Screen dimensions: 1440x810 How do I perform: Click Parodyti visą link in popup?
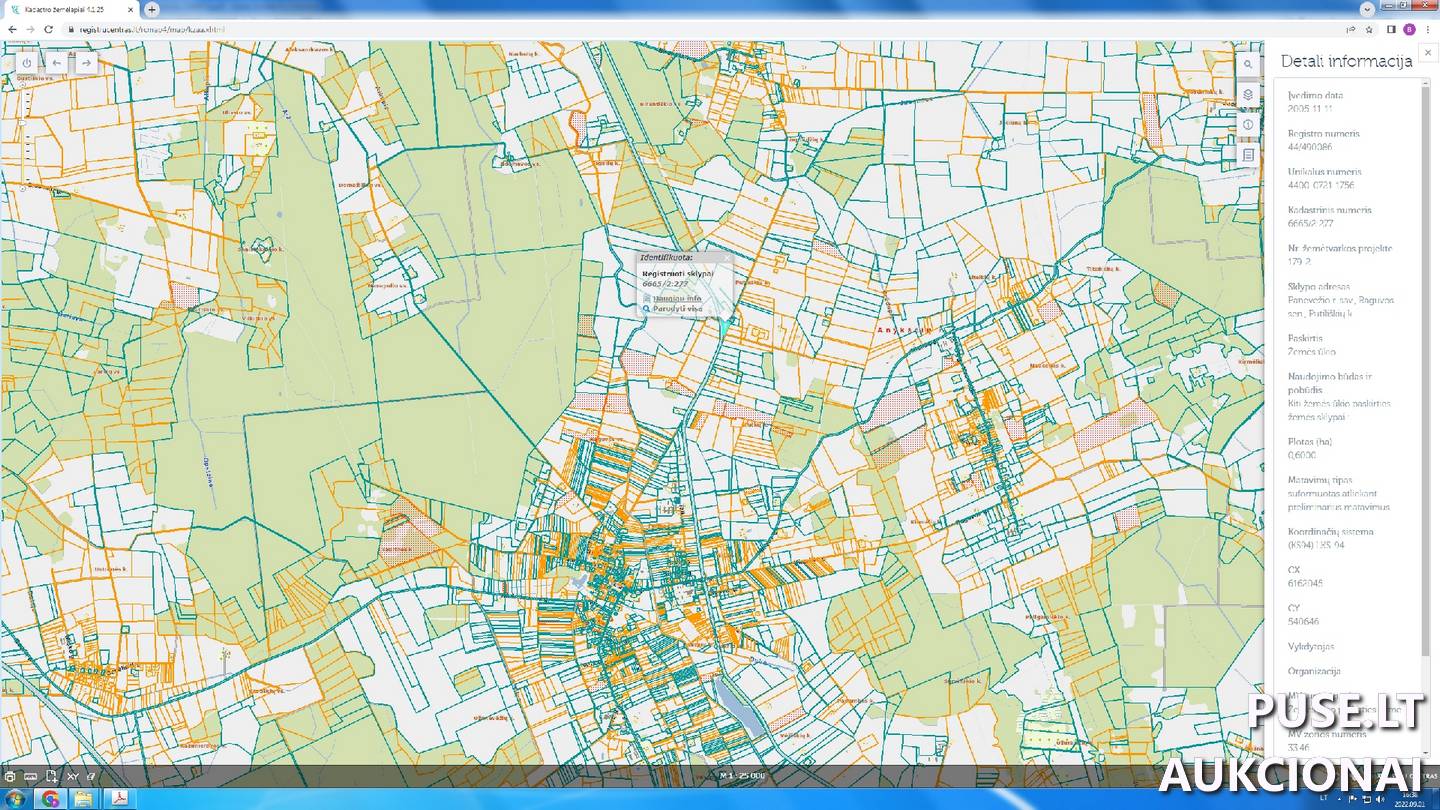pyautogui.click(x=677, y=309)
